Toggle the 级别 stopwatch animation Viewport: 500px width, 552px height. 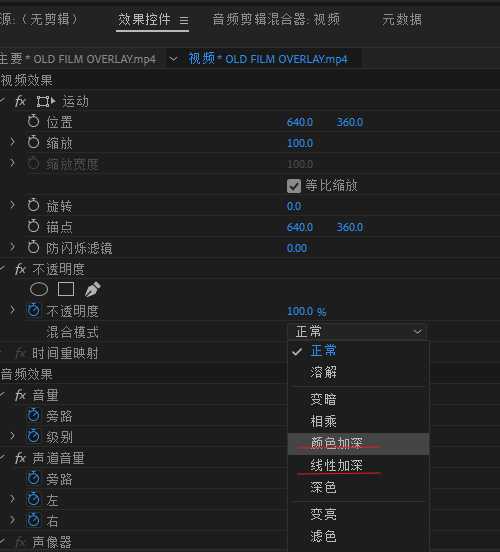pos(33,437)
